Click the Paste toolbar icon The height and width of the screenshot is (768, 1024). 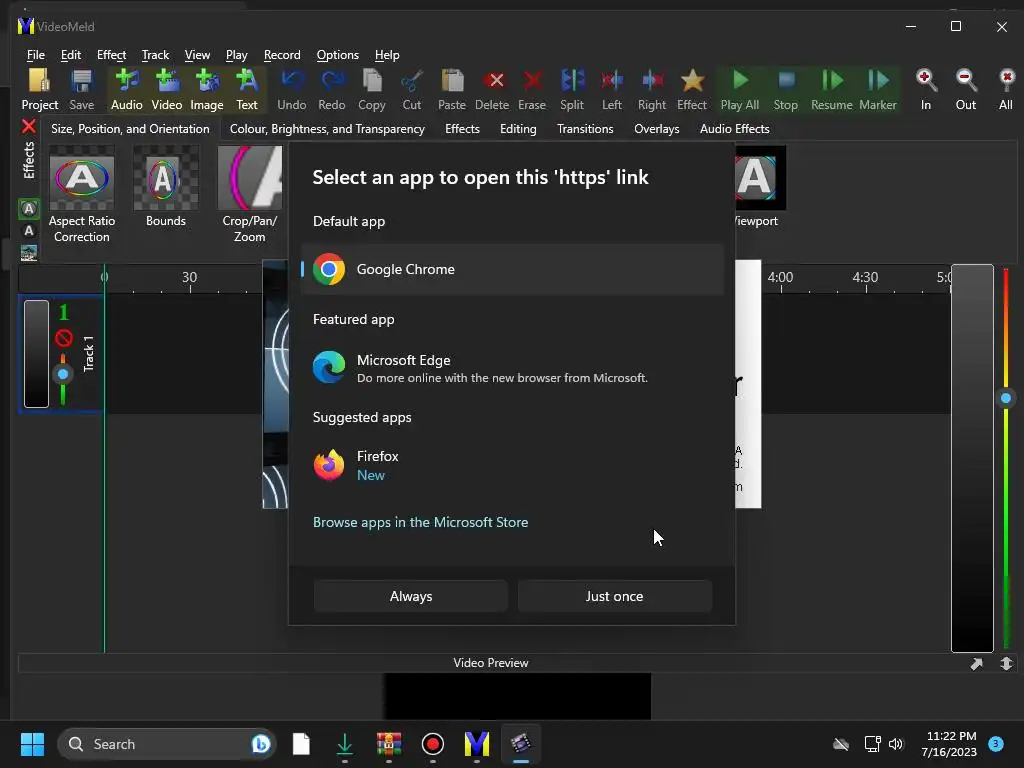(x=452, y=89)
